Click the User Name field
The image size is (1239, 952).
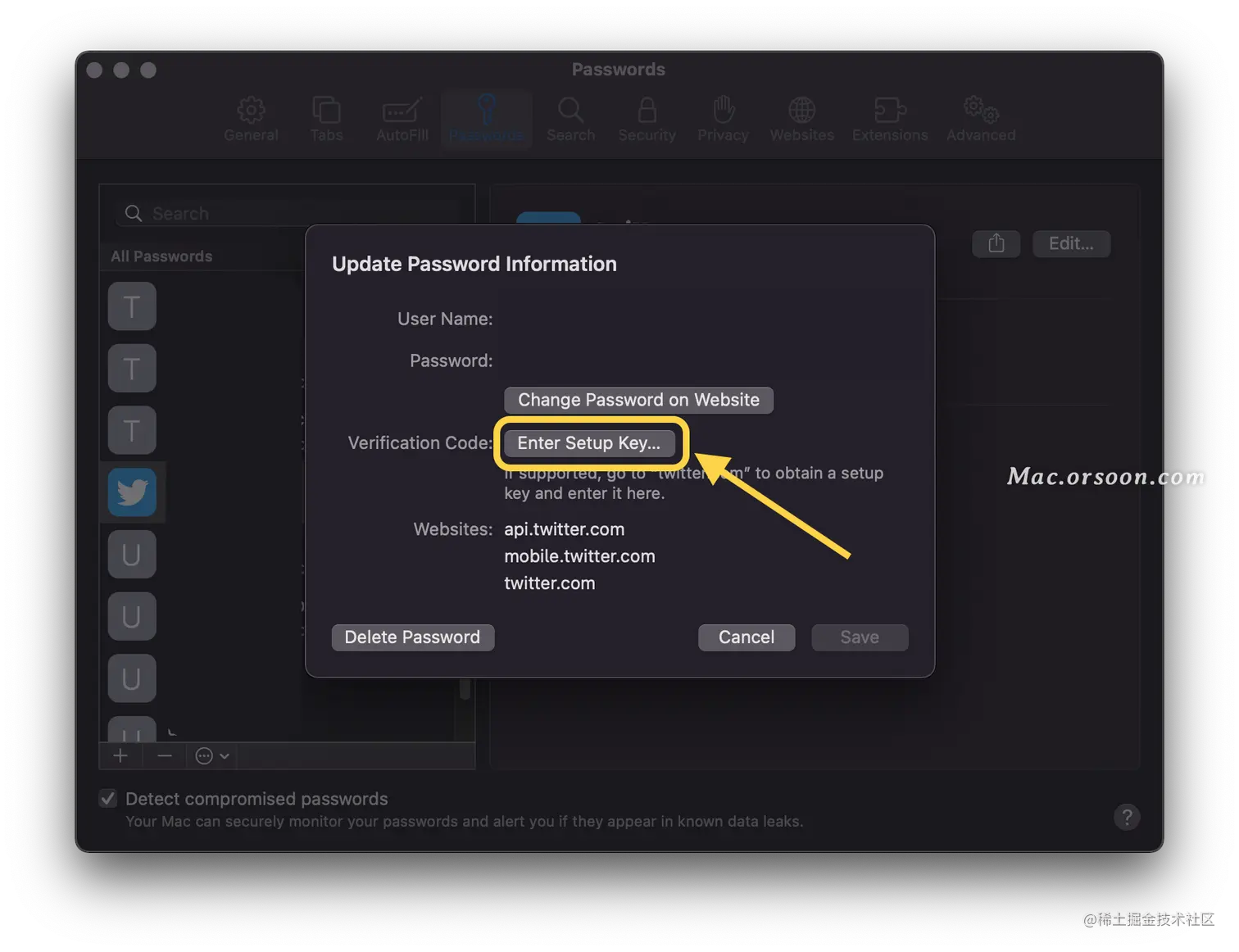coord(705,319)
